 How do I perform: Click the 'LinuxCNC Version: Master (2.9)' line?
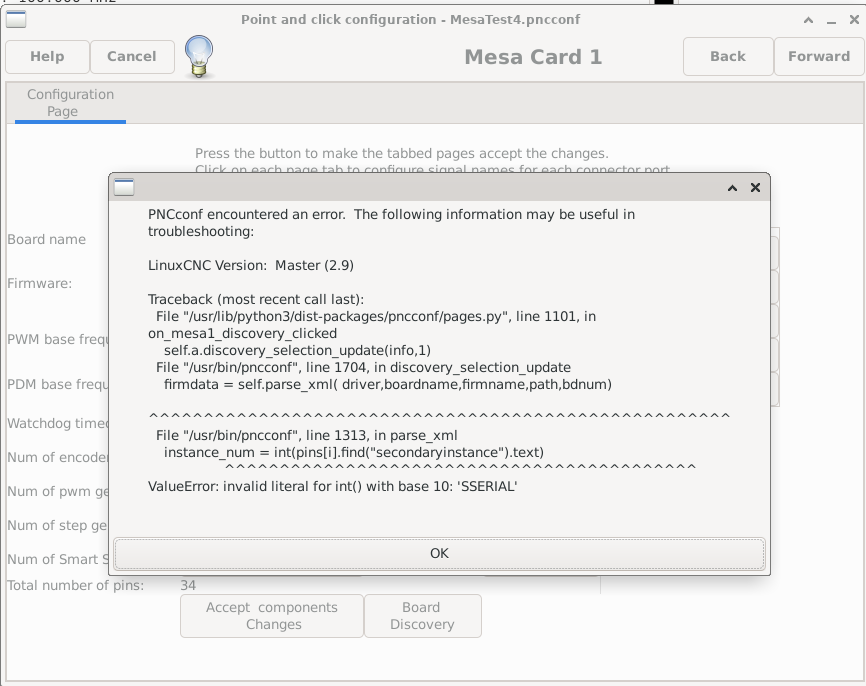[x=251, y=266]
